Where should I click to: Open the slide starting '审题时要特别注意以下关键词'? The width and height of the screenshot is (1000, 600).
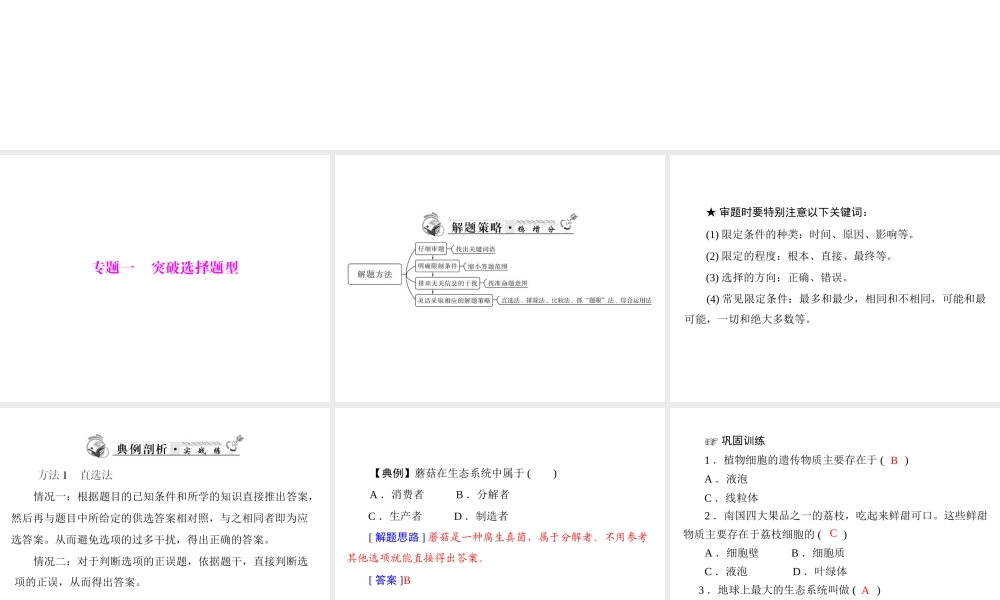835,278
